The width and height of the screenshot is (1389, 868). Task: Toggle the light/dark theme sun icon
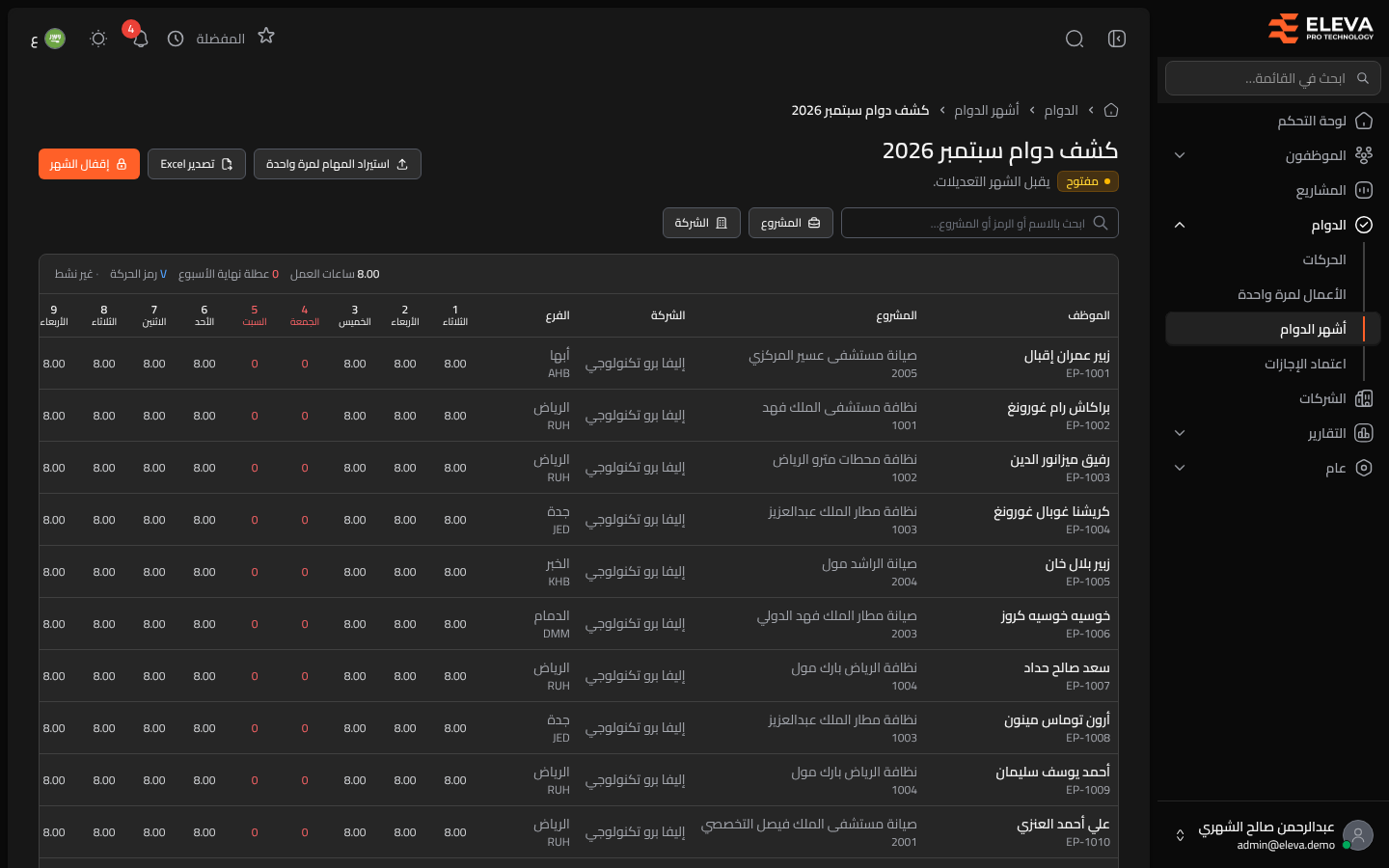click(x=98, y=39)
